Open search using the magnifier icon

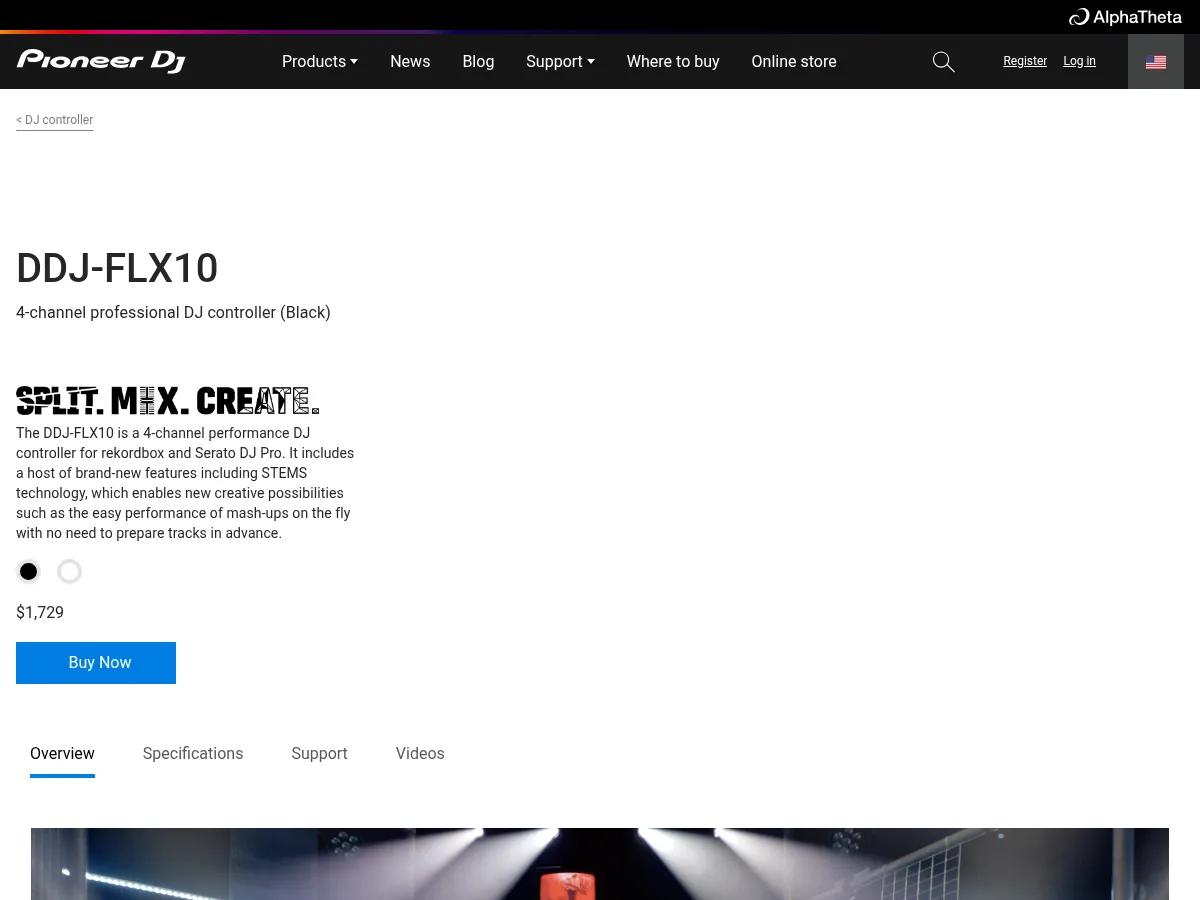tap(943, 61)
